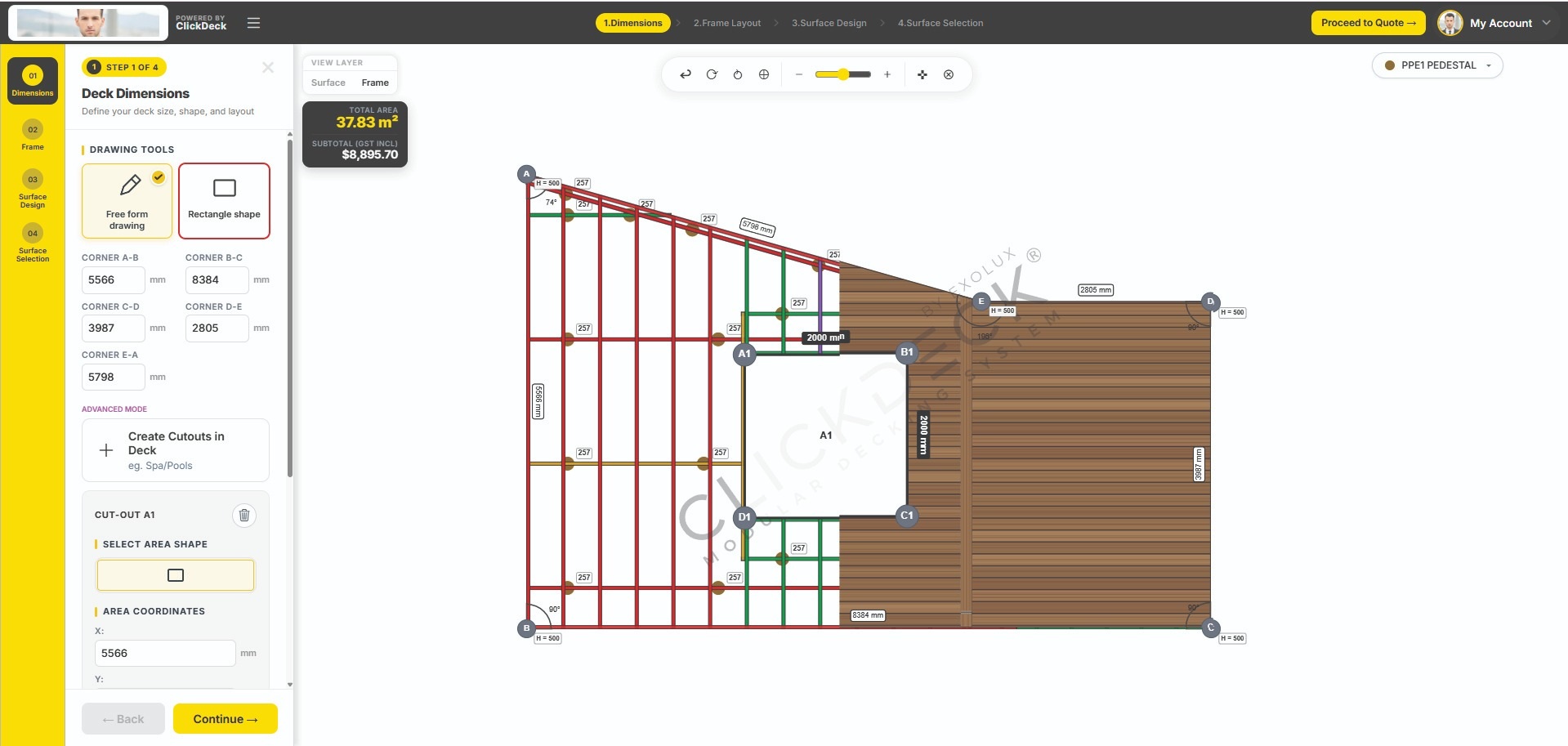Viewport: 1568px width, 746px height.
Task: Go to sidebar step 03 Surface Design
Action: point(33,189)
